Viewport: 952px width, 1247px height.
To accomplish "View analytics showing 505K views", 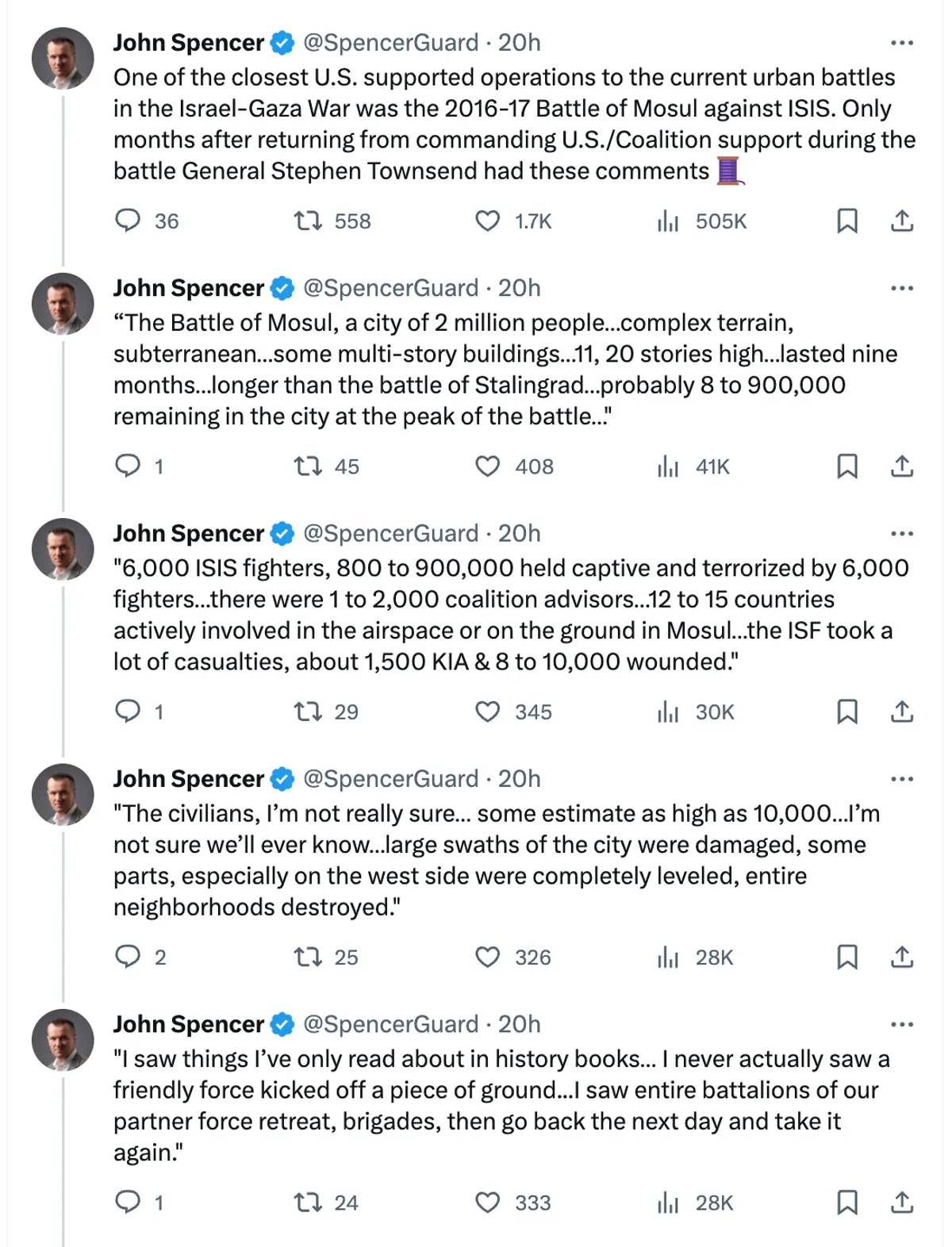I will pyautogui.click(x=702, y=221).
